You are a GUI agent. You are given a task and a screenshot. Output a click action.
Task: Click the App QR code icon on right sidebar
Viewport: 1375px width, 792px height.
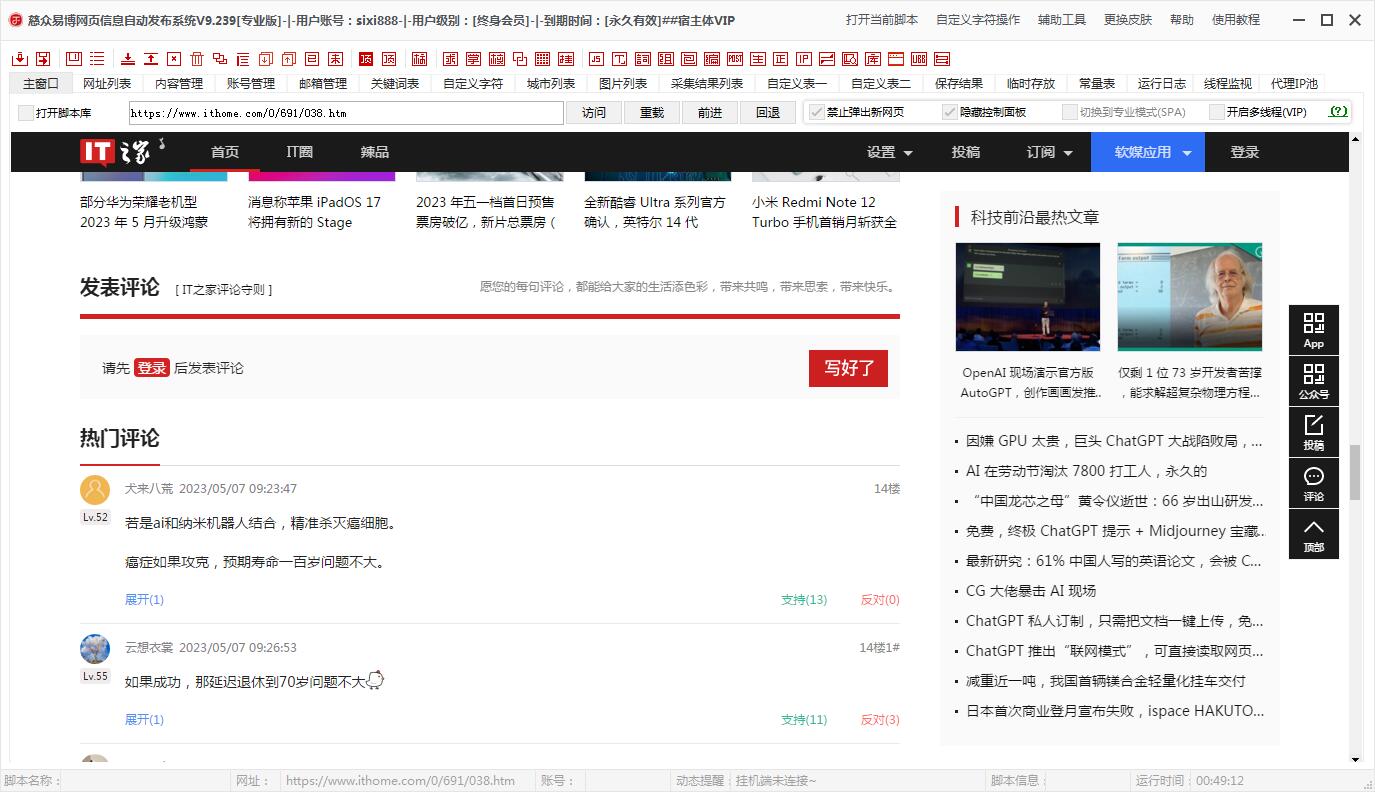coord(1313,330)
